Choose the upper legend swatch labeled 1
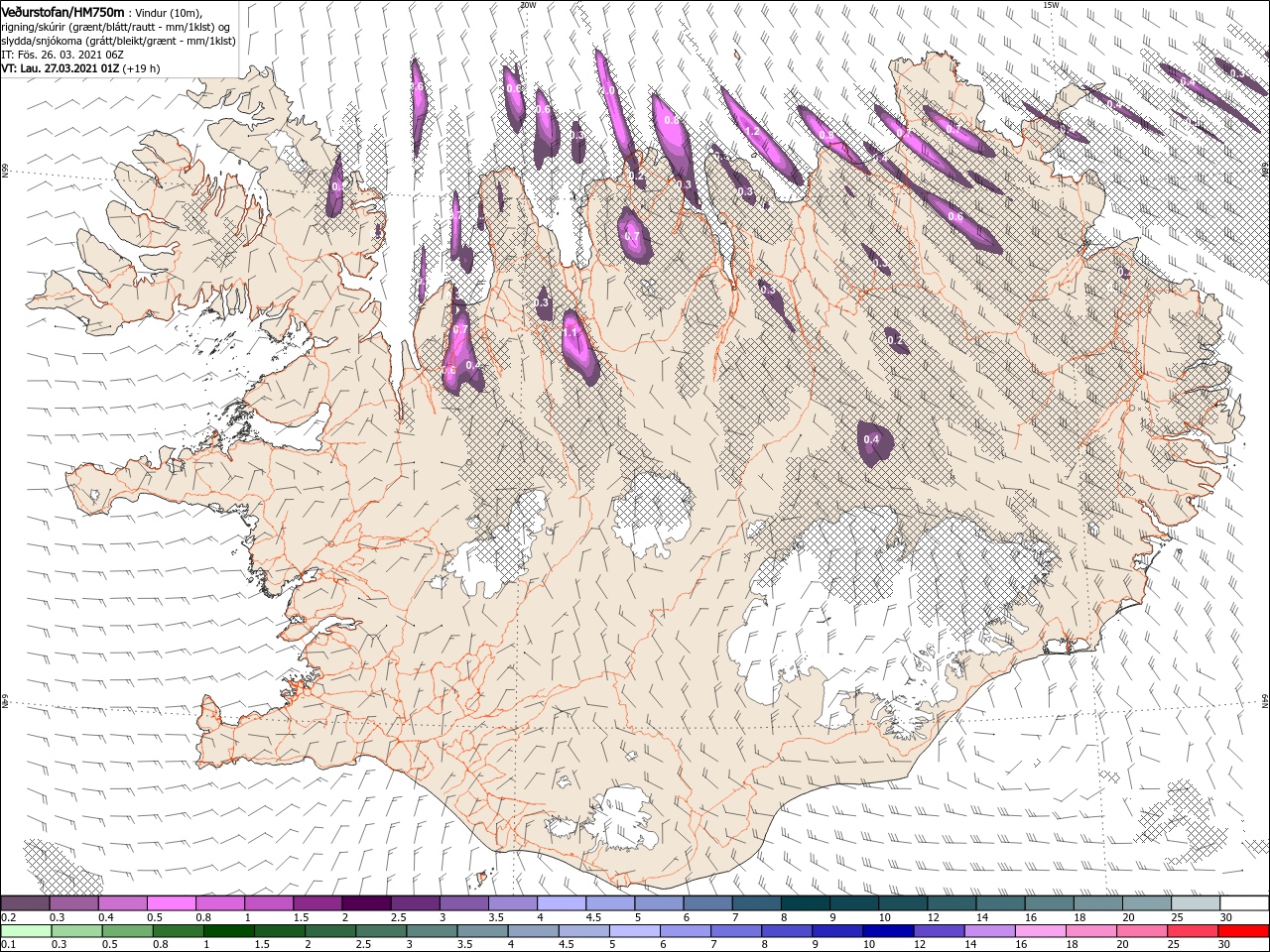 [x=269, y=903]
